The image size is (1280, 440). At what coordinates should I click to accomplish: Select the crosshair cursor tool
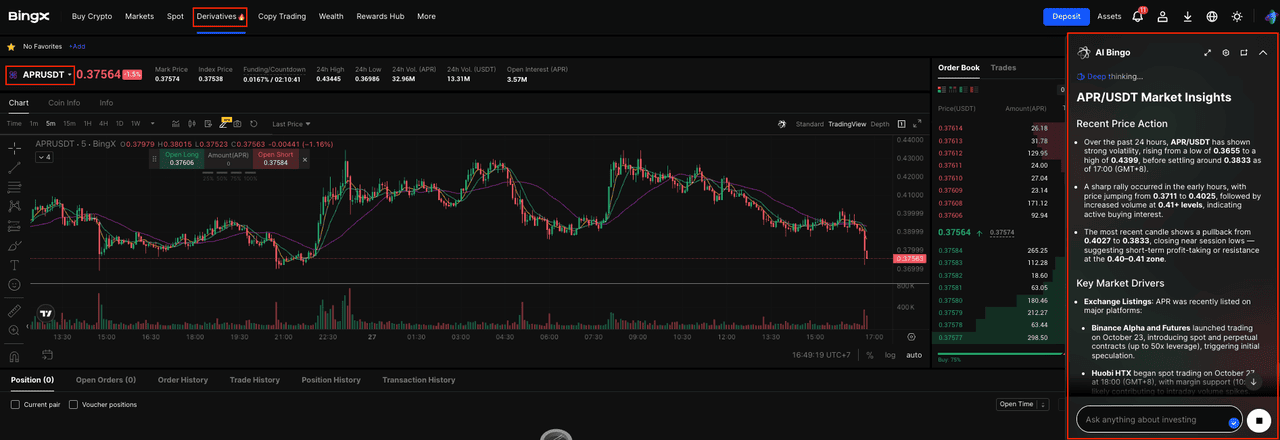[x=14, y=148]
